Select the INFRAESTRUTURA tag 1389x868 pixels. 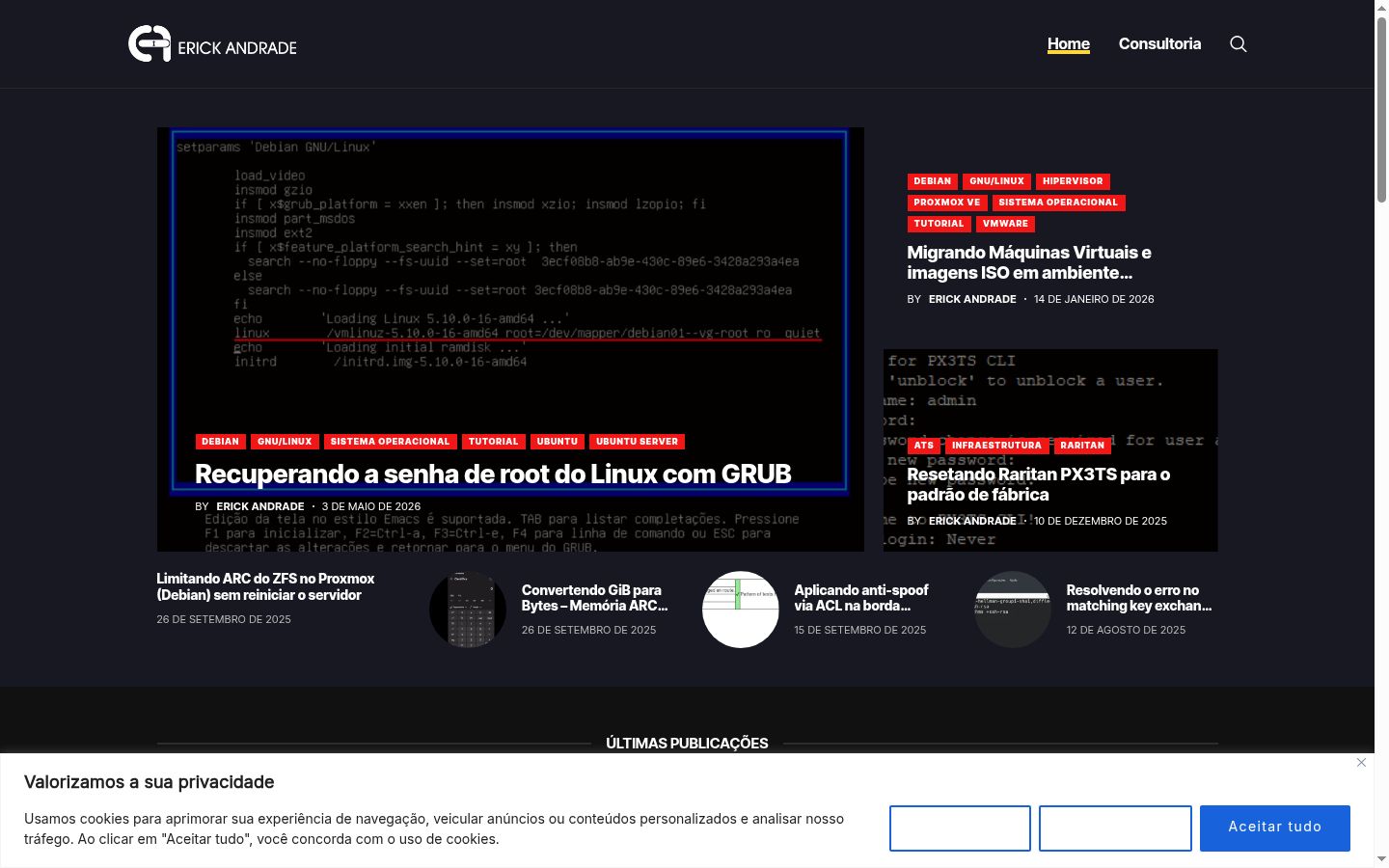996,446
